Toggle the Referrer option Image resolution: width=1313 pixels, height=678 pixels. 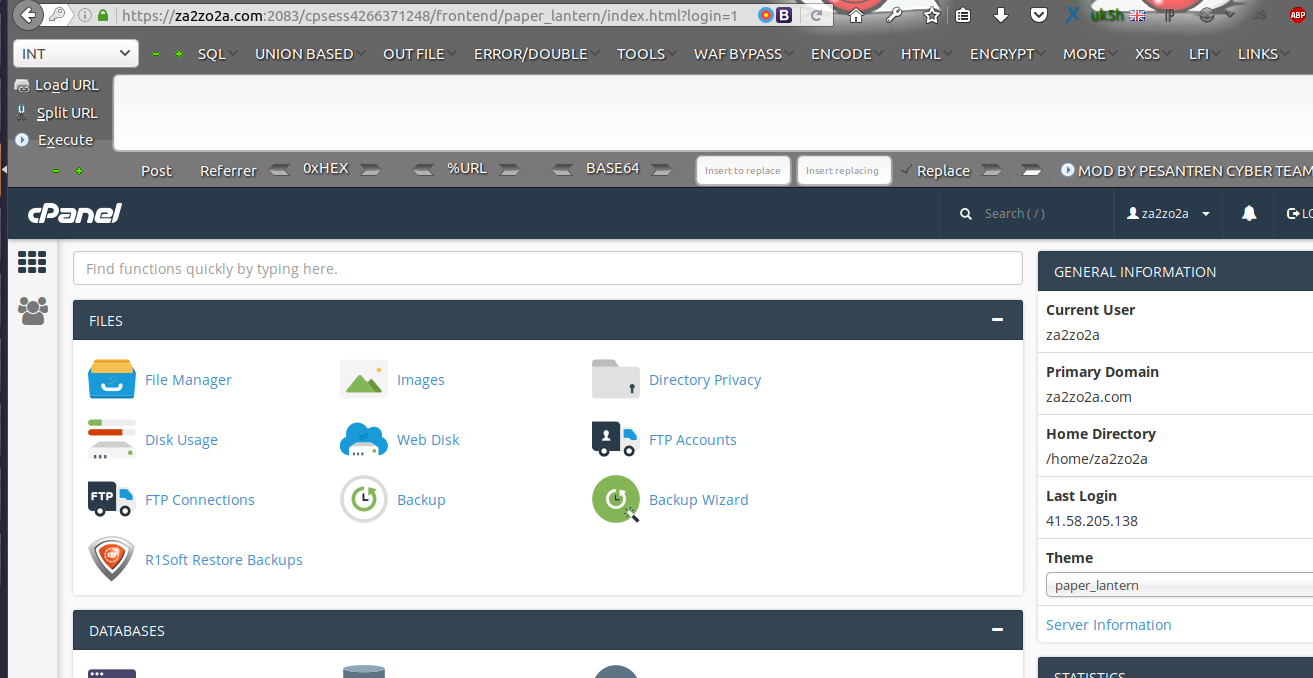[x=228, y=171]
